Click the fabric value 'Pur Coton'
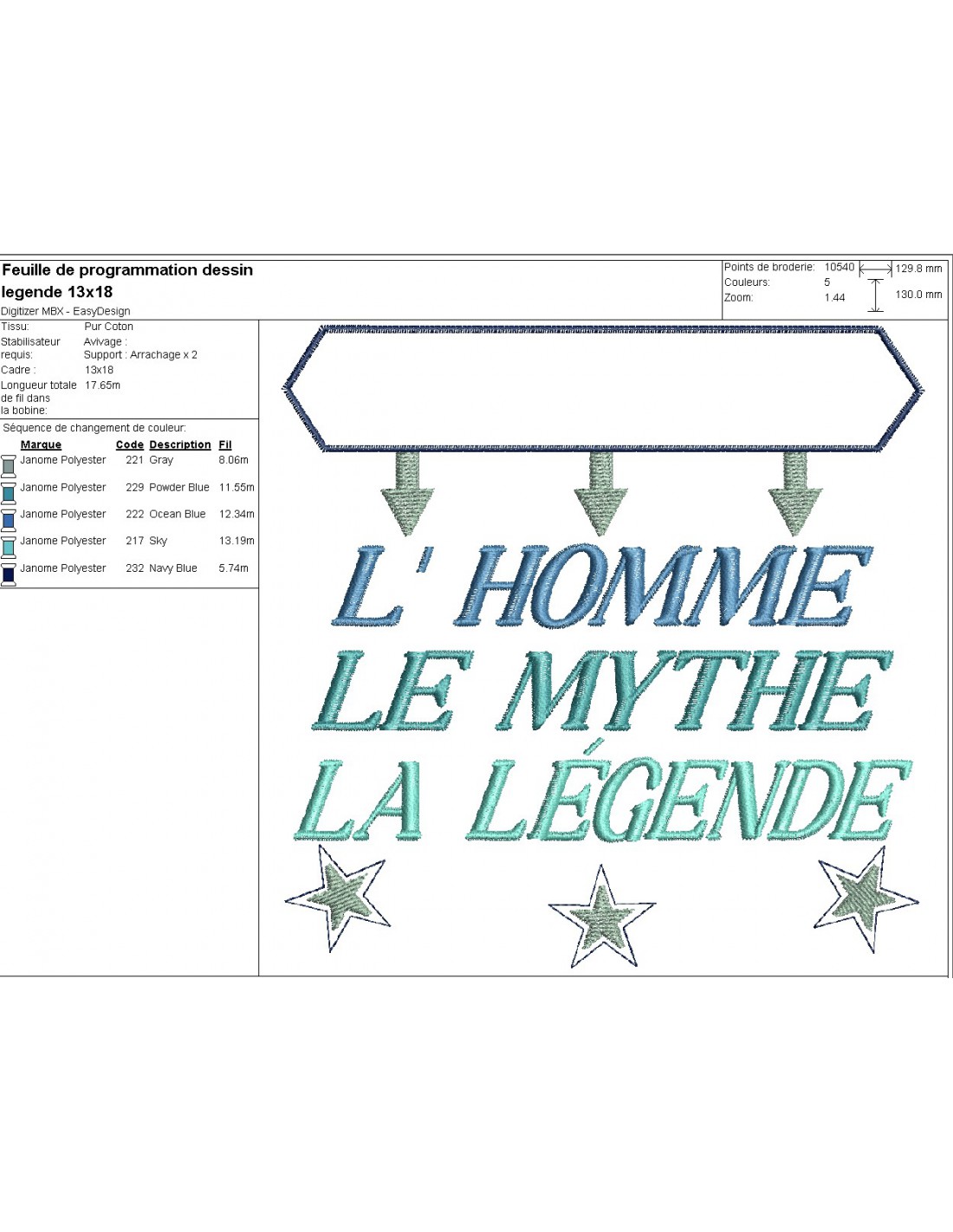953x1232 pixels. point(109,327)
